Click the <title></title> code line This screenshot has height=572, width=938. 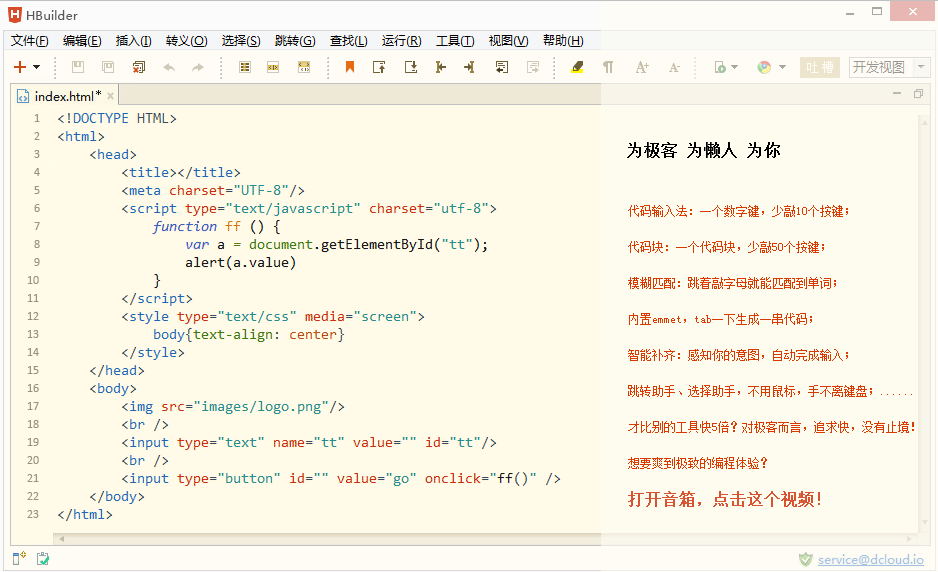pyautogui.click(x=181, y=172)
